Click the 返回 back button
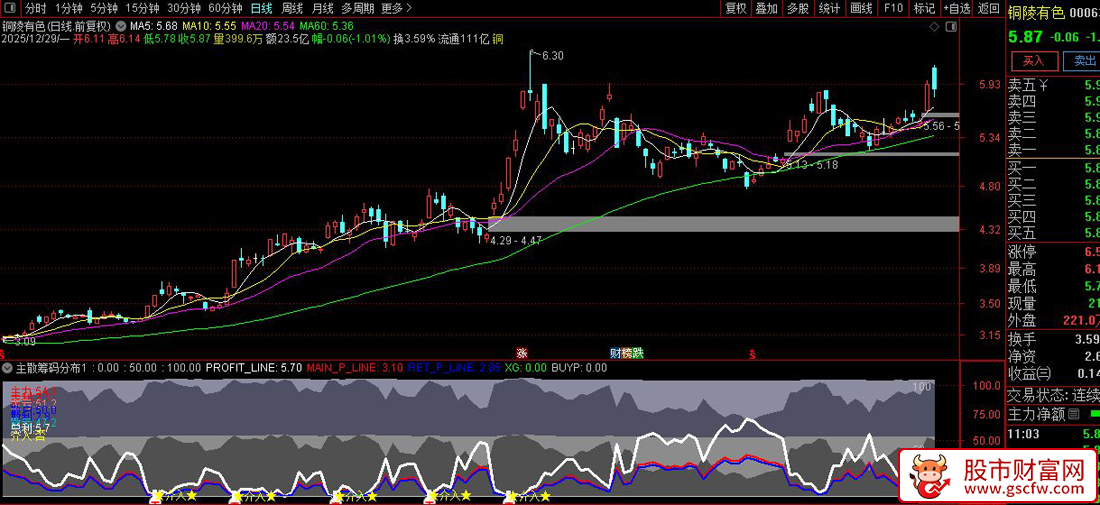 [x=988, y=8]
